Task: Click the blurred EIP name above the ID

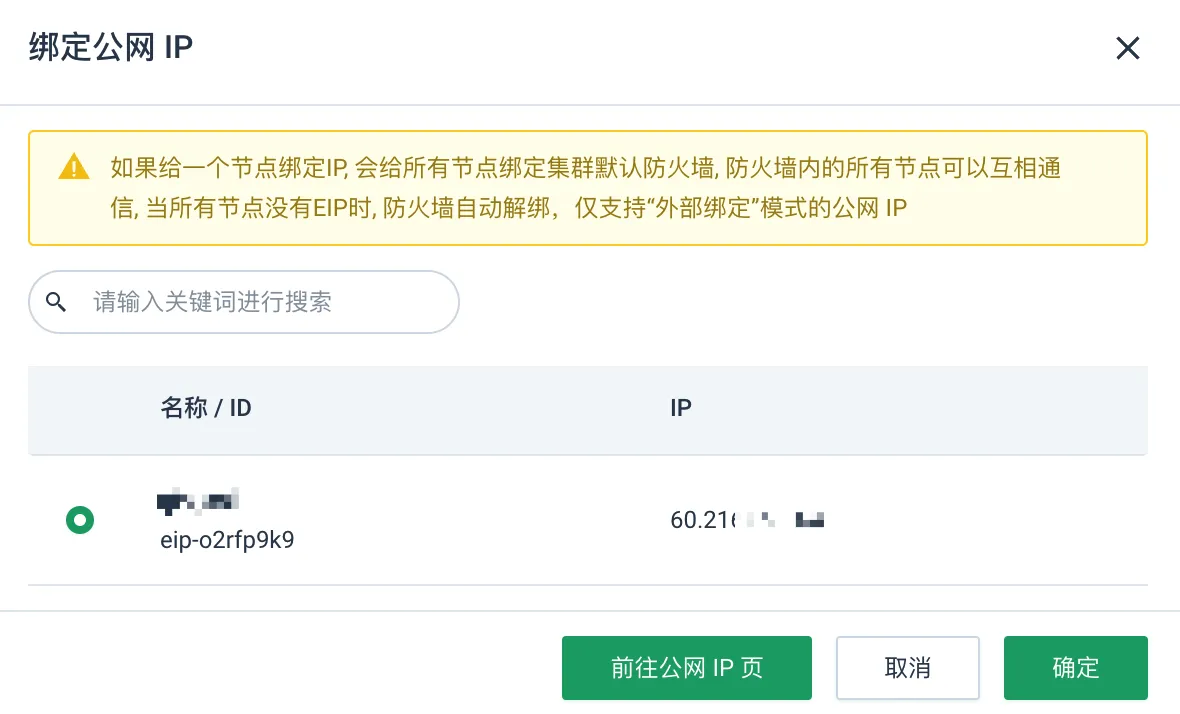Action: click(198, 501)
